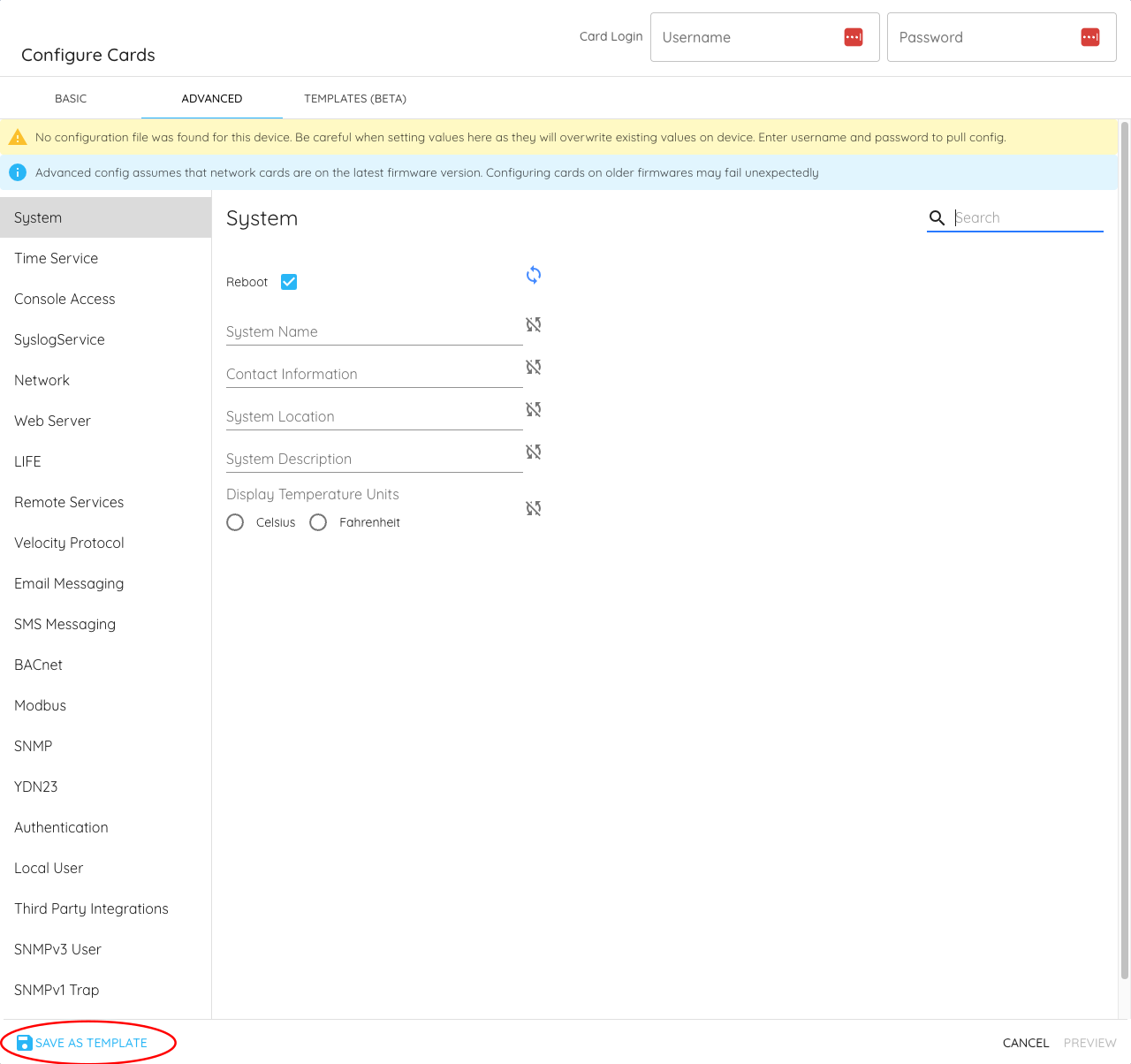
Task: Select SyslogService in the sidebar
Action: pyautogui.click(x=106, y=339)
